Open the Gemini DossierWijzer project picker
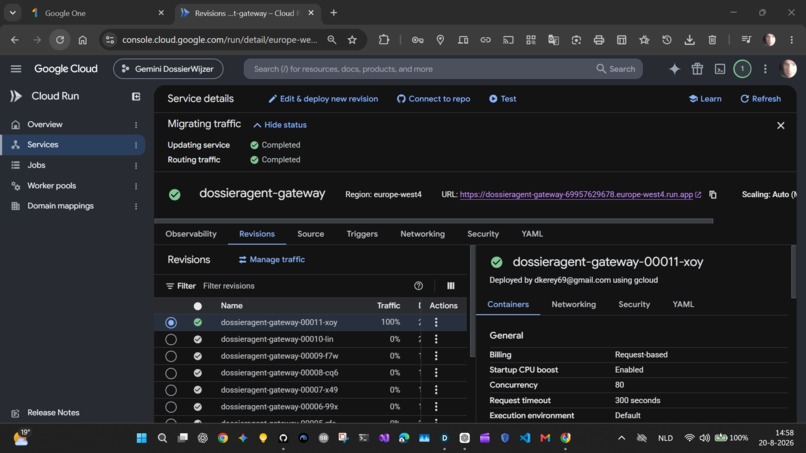Image resolution: width=806 pixels, height=453 pixels. click(168, 69)
